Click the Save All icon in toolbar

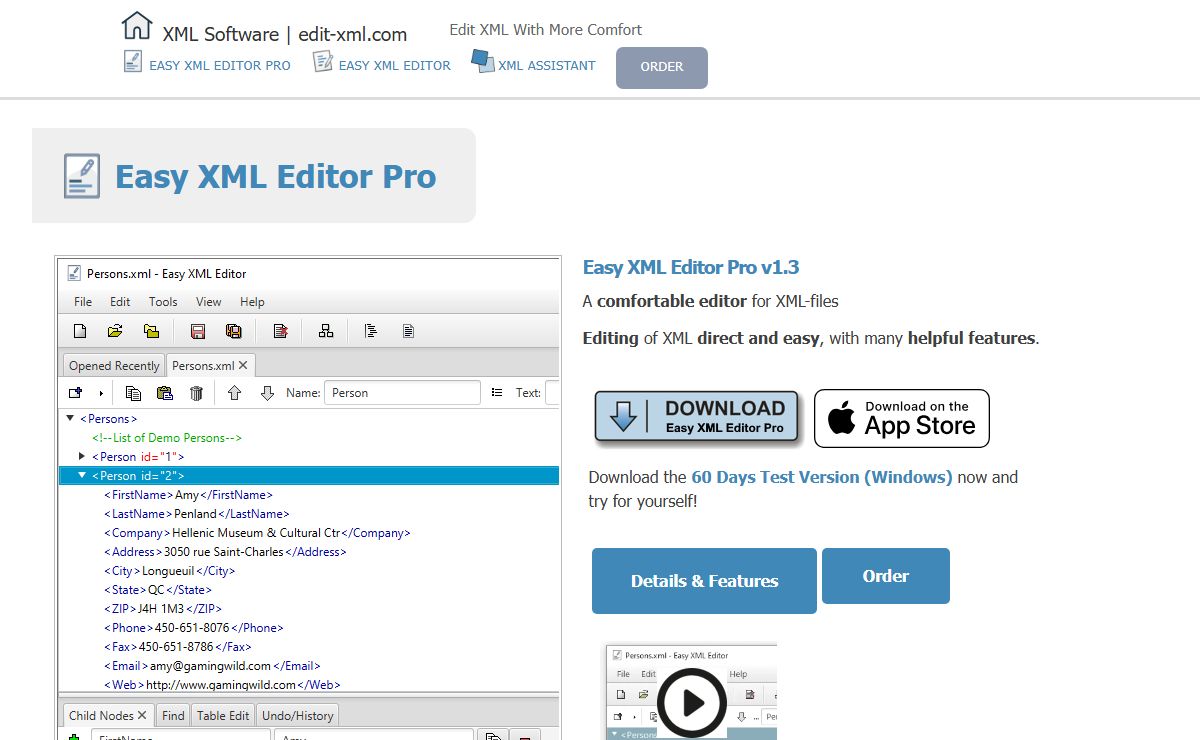[234, 331]
